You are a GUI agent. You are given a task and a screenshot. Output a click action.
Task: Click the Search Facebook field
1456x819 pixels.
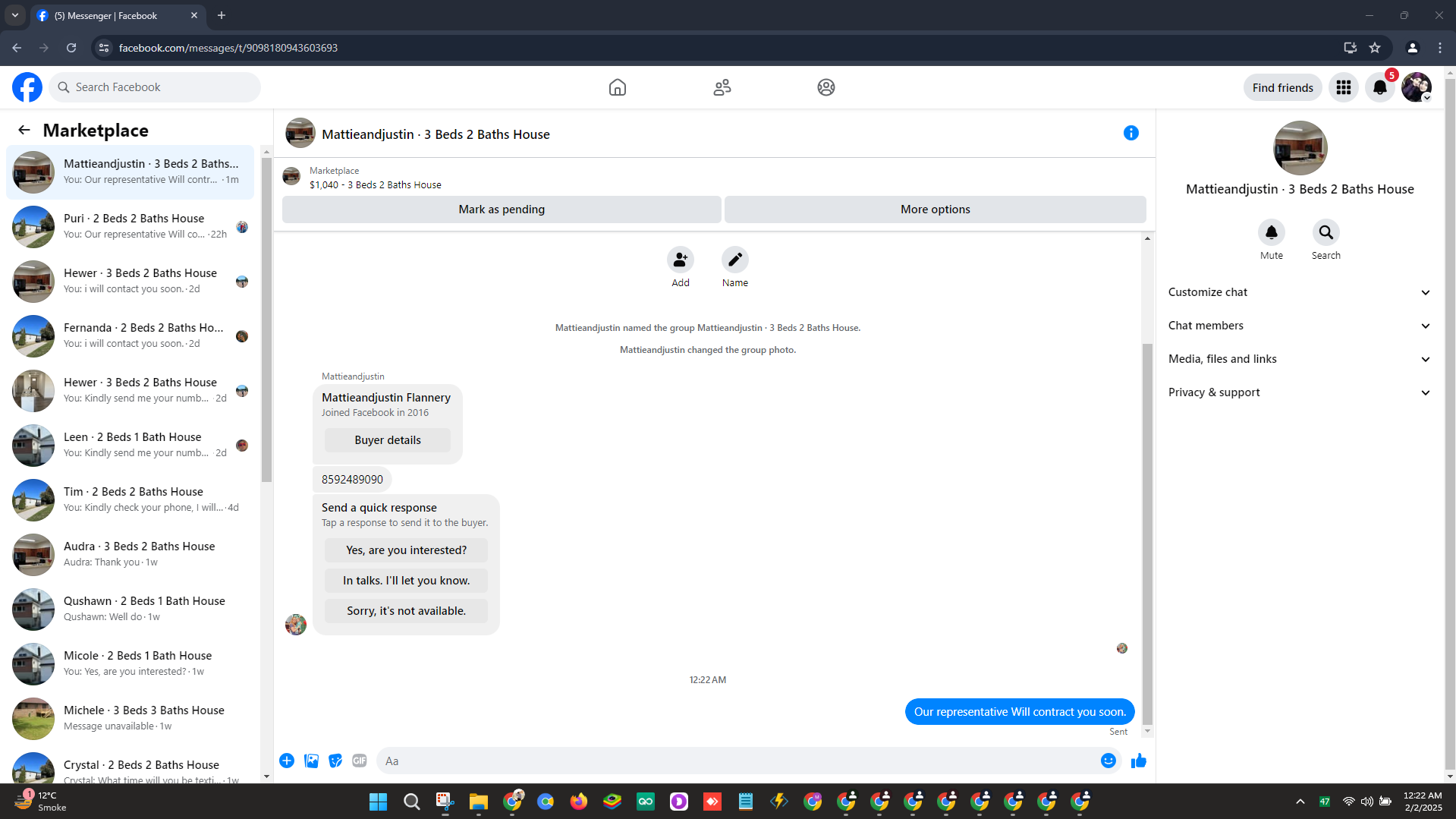coord(156,87)
